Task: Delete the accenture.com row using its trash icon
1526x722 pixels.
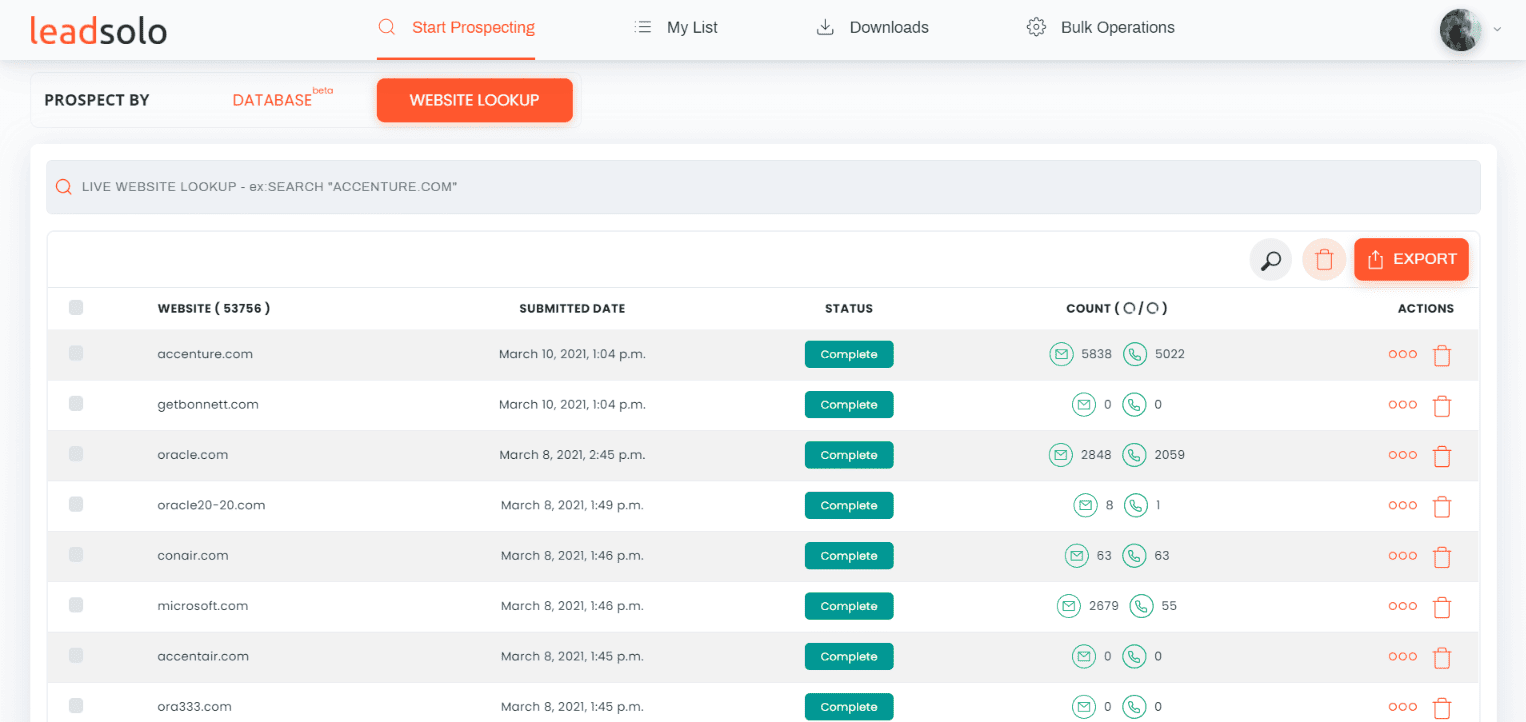Action: [x=1441, y=355]
